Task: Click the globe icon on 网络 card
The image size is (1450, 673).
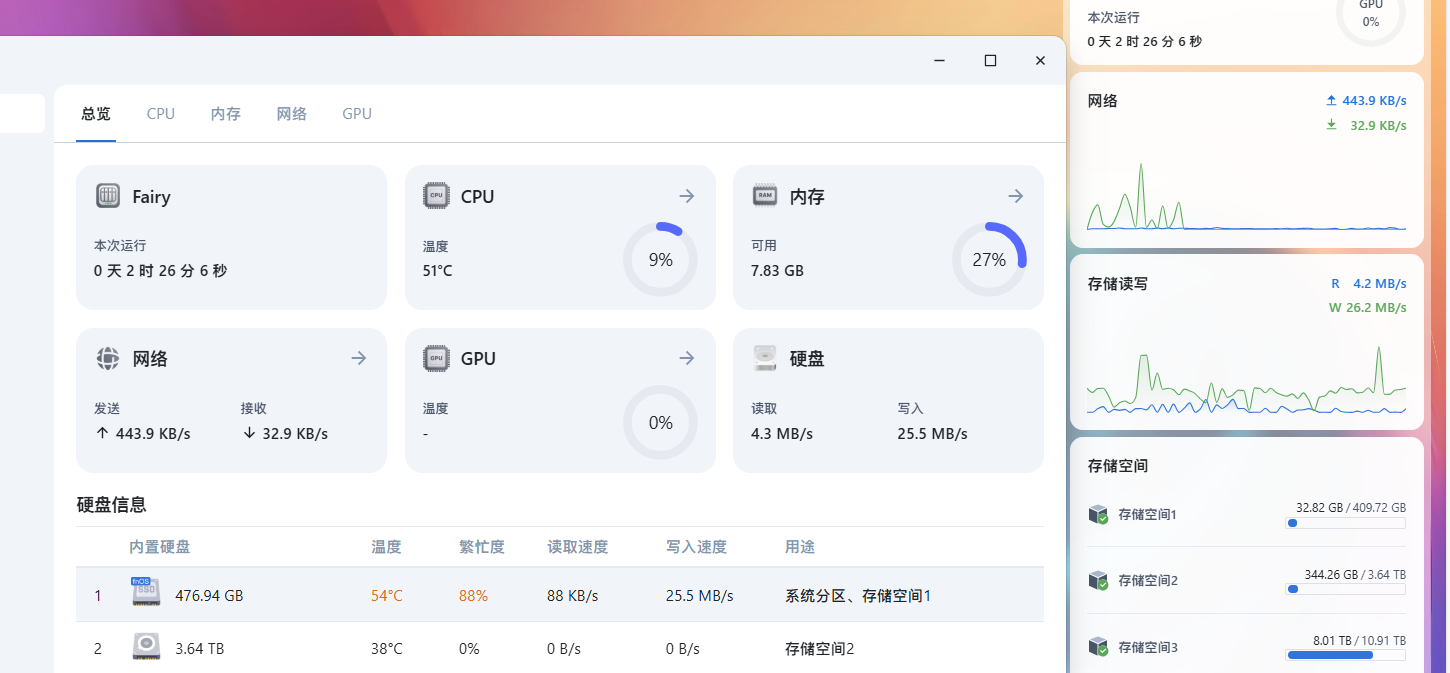Action: (108, 358)
